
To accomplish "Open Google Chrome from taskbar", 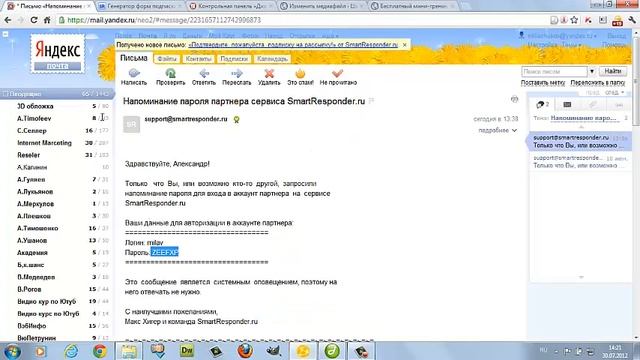I will click(100, 351).
